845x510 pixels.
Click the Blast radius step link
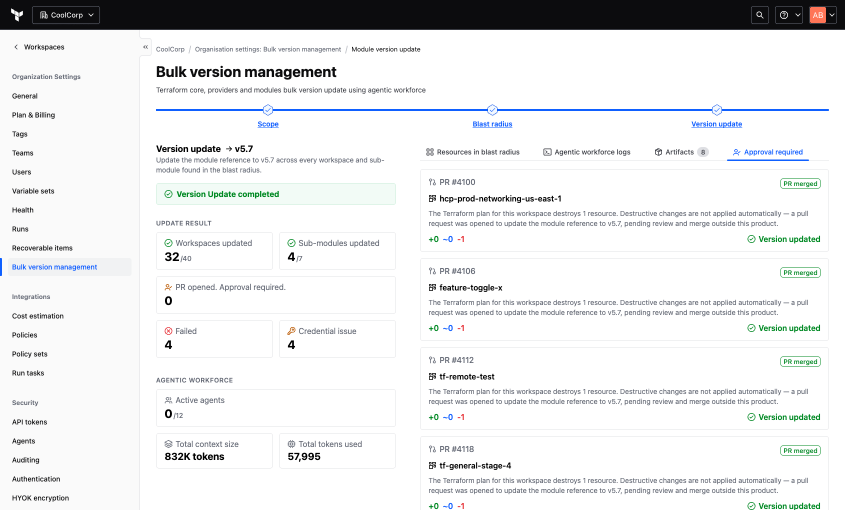tap(492, 124)
